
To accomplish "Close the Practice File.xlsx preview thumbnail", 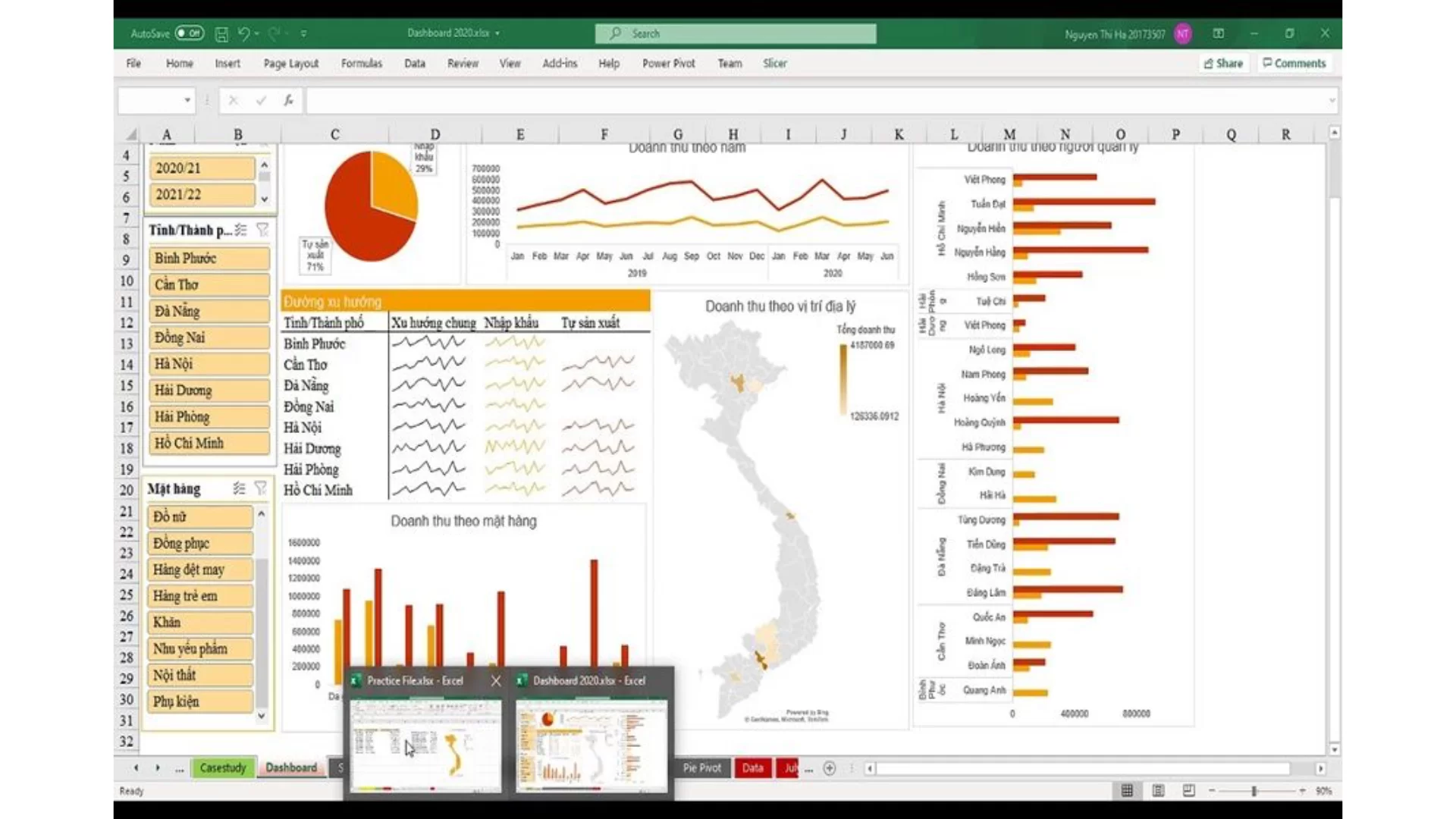I will point(496,681).
